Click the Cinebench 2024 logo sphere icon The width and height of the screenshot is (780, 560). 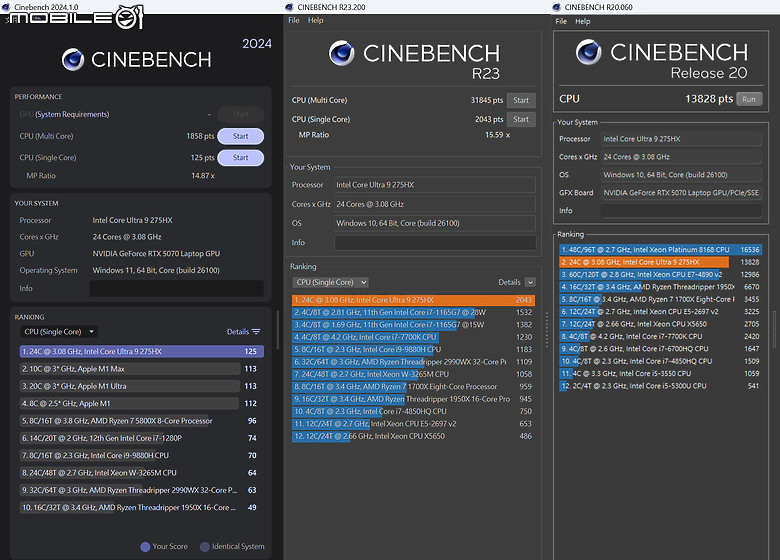[x=73, y=60]
